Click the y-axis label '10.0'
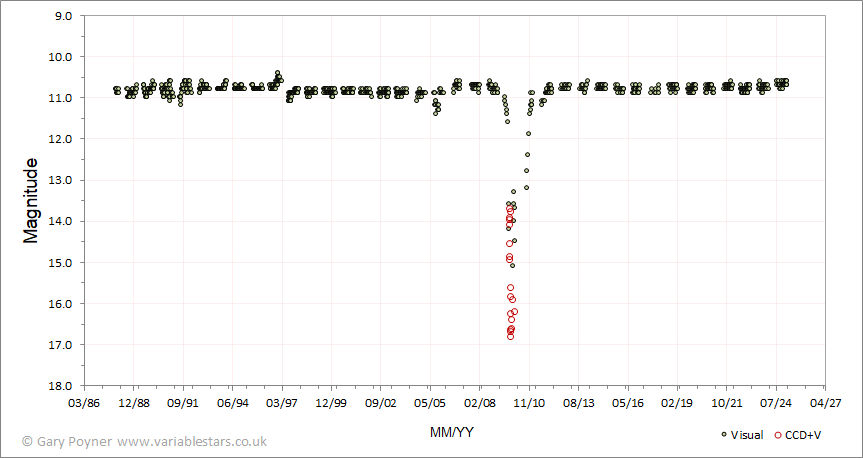 point(63,57)
